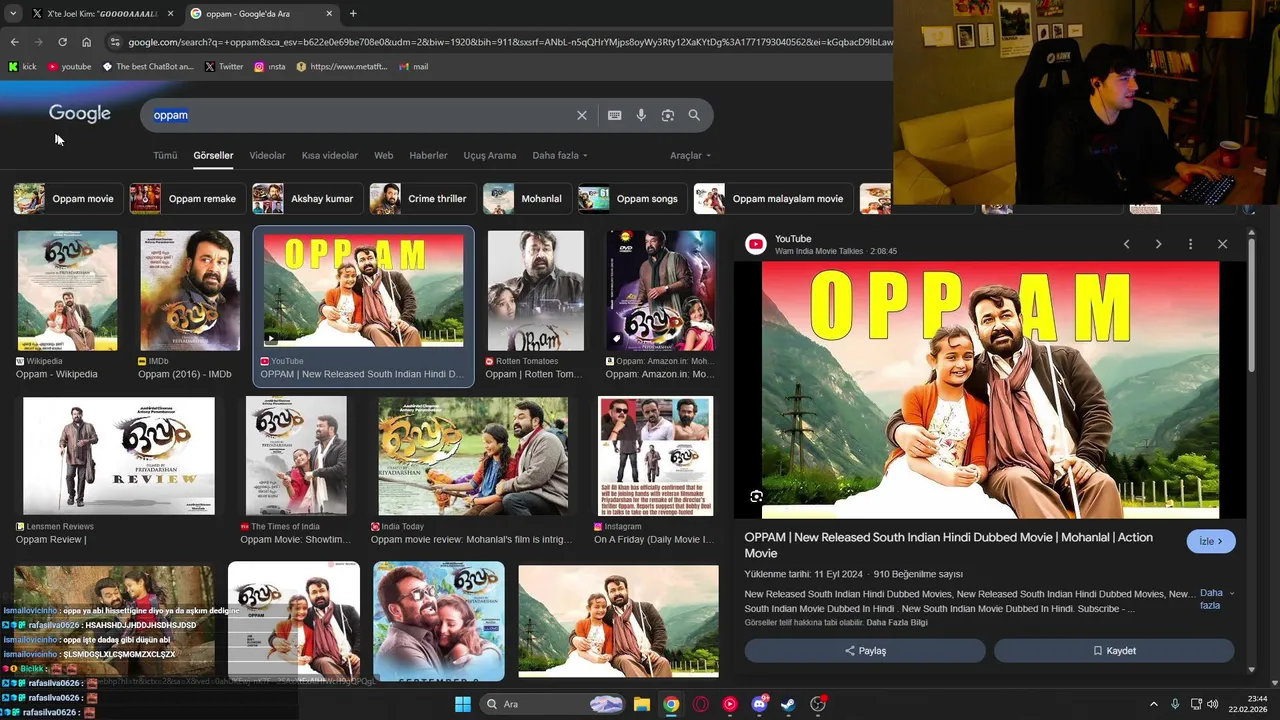Open the Instagram On A Friday thumbnail
Image resolution: width=1280 pixels, height=720 pixels.
coord(656,456)
